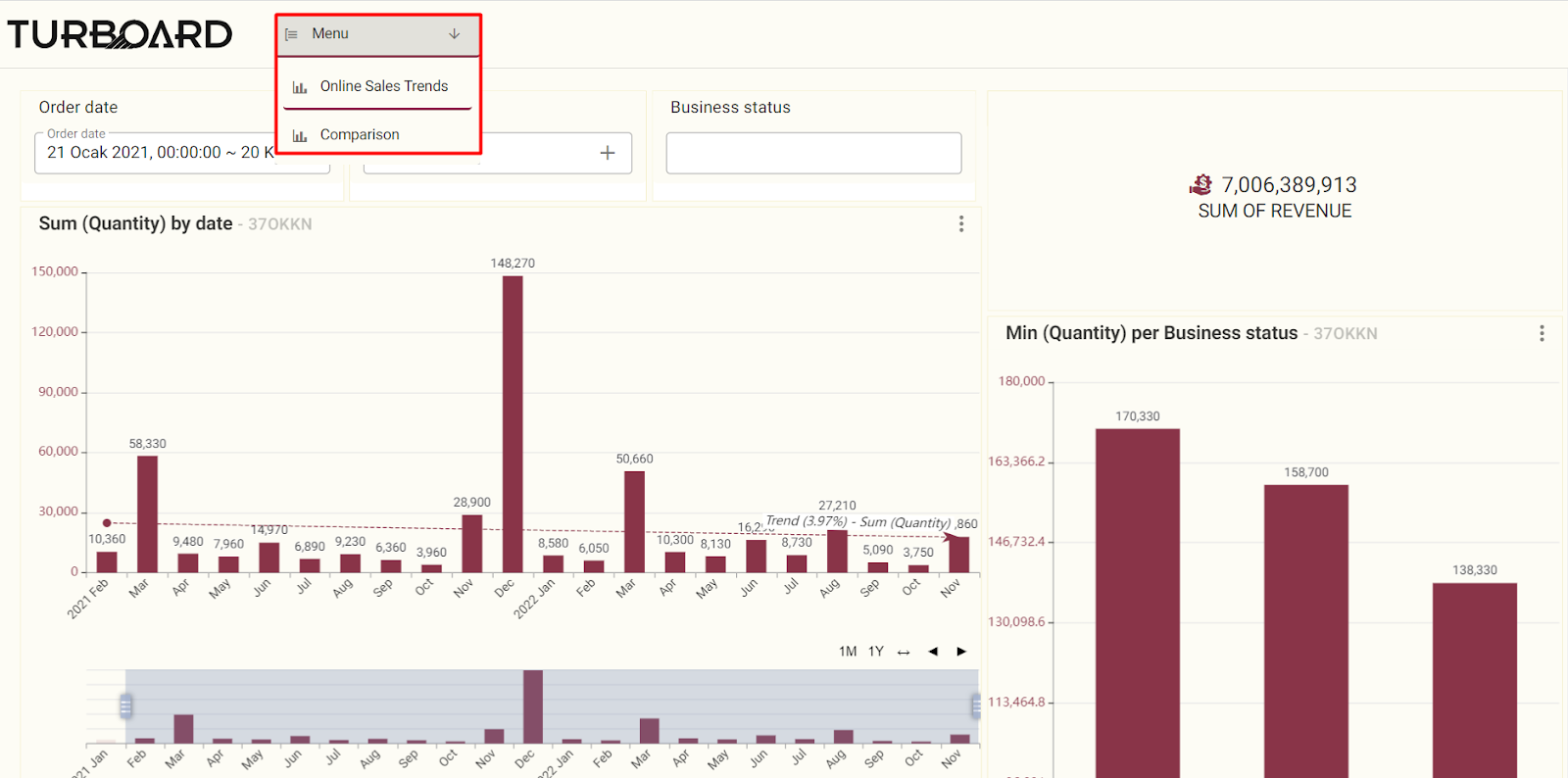
Task: Click 'Min (Quantity) per Business status' title
Action: [1151, 333]
